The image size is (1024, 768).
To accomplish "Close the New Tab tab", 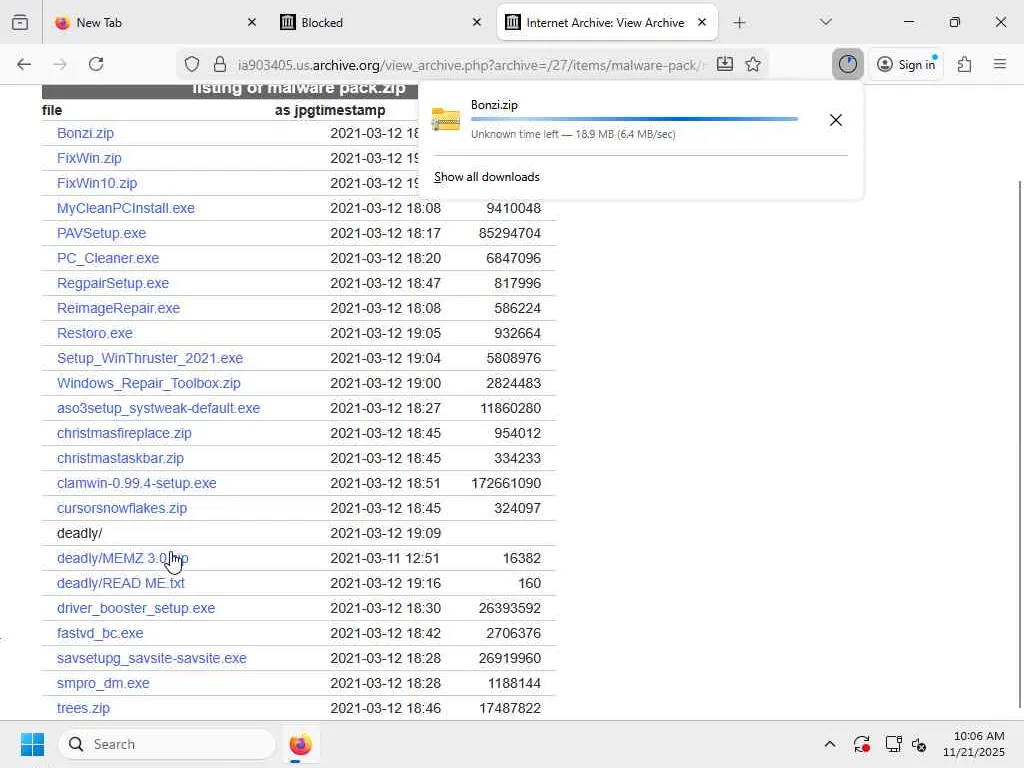I will pos(252,22).
